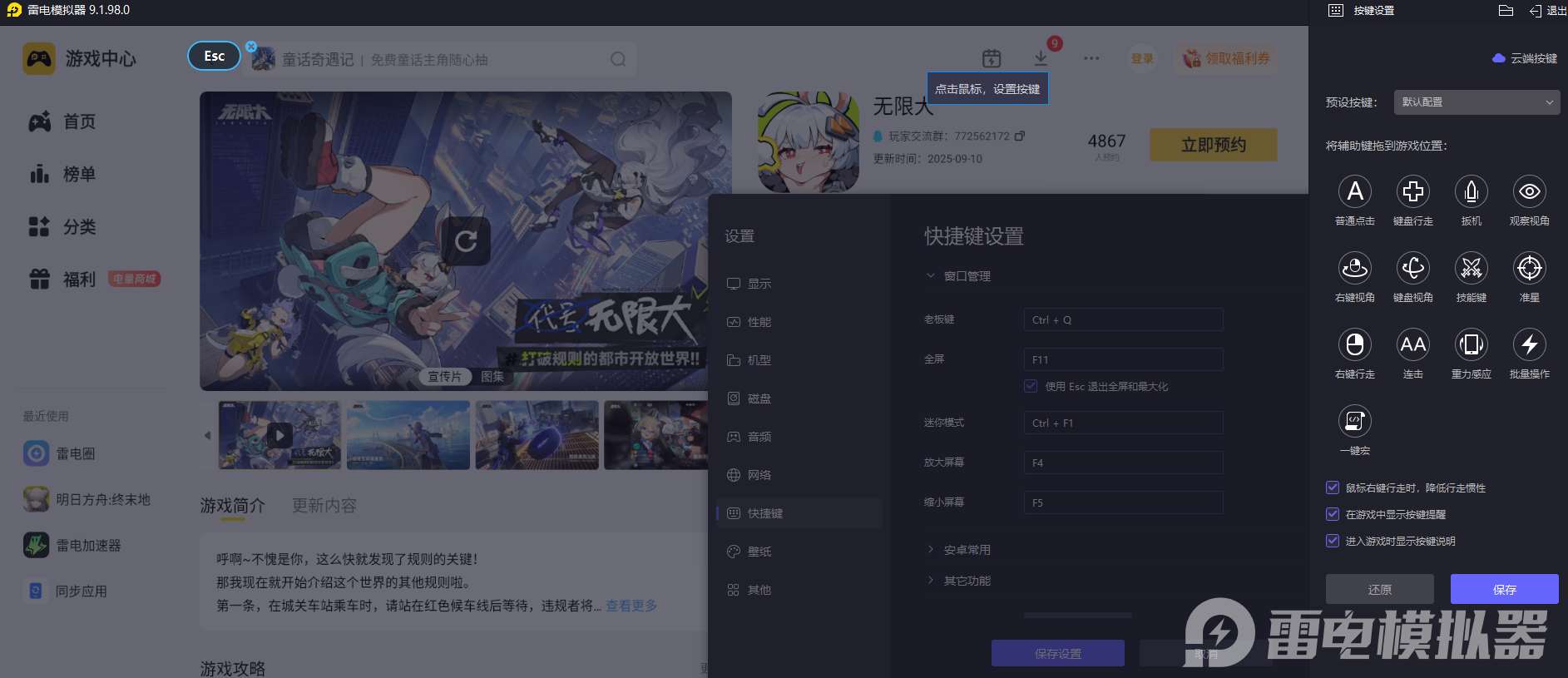The image size is (1568, 678).
Task: Click 立即预约 reserve now button
Action: pyautogui.click(x=1214, y=145)
